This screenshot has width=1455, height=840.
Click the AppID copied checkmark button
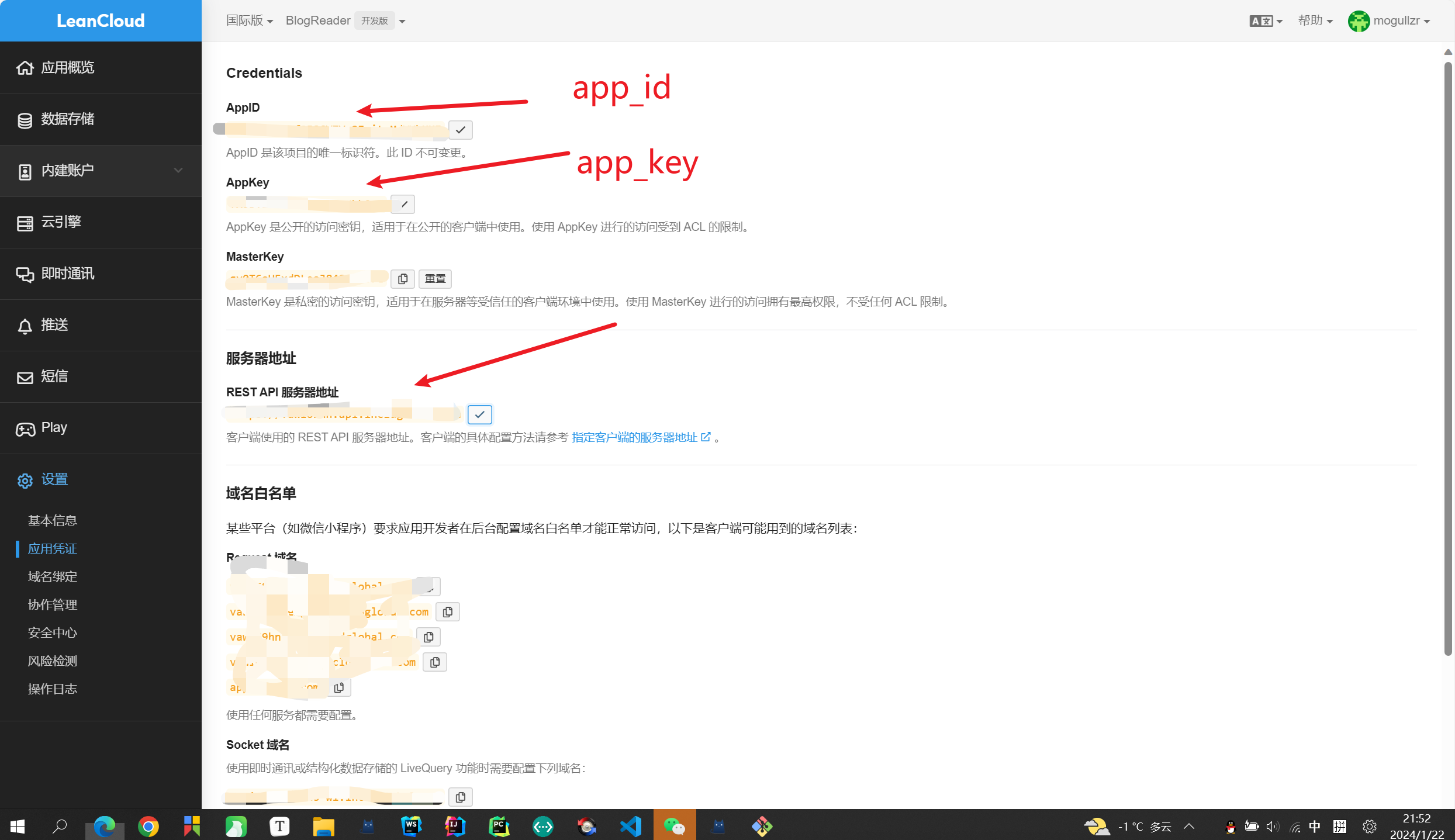pyautogui.click(x=461, y=130)
